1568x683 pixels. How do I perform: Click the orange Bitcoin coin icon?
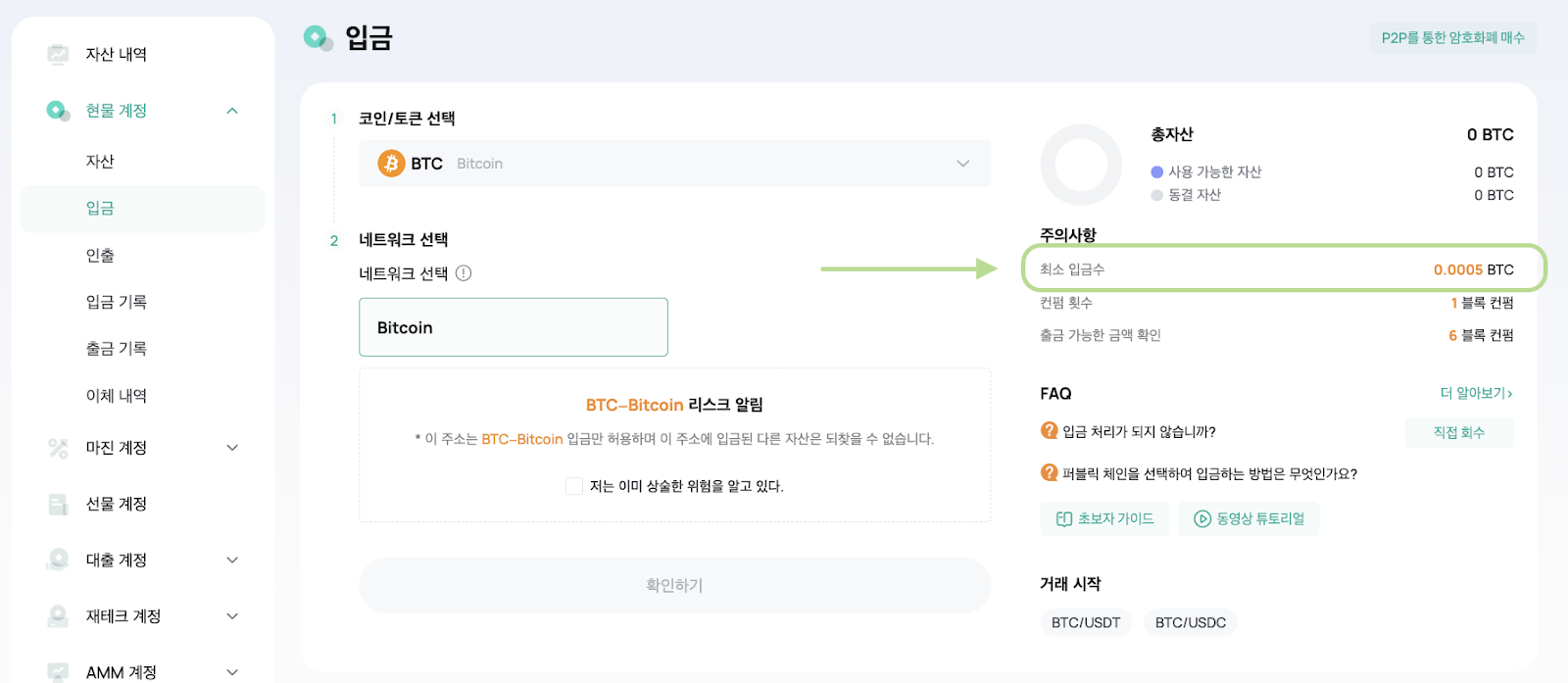pyautogui.click(x=391, y=164)
